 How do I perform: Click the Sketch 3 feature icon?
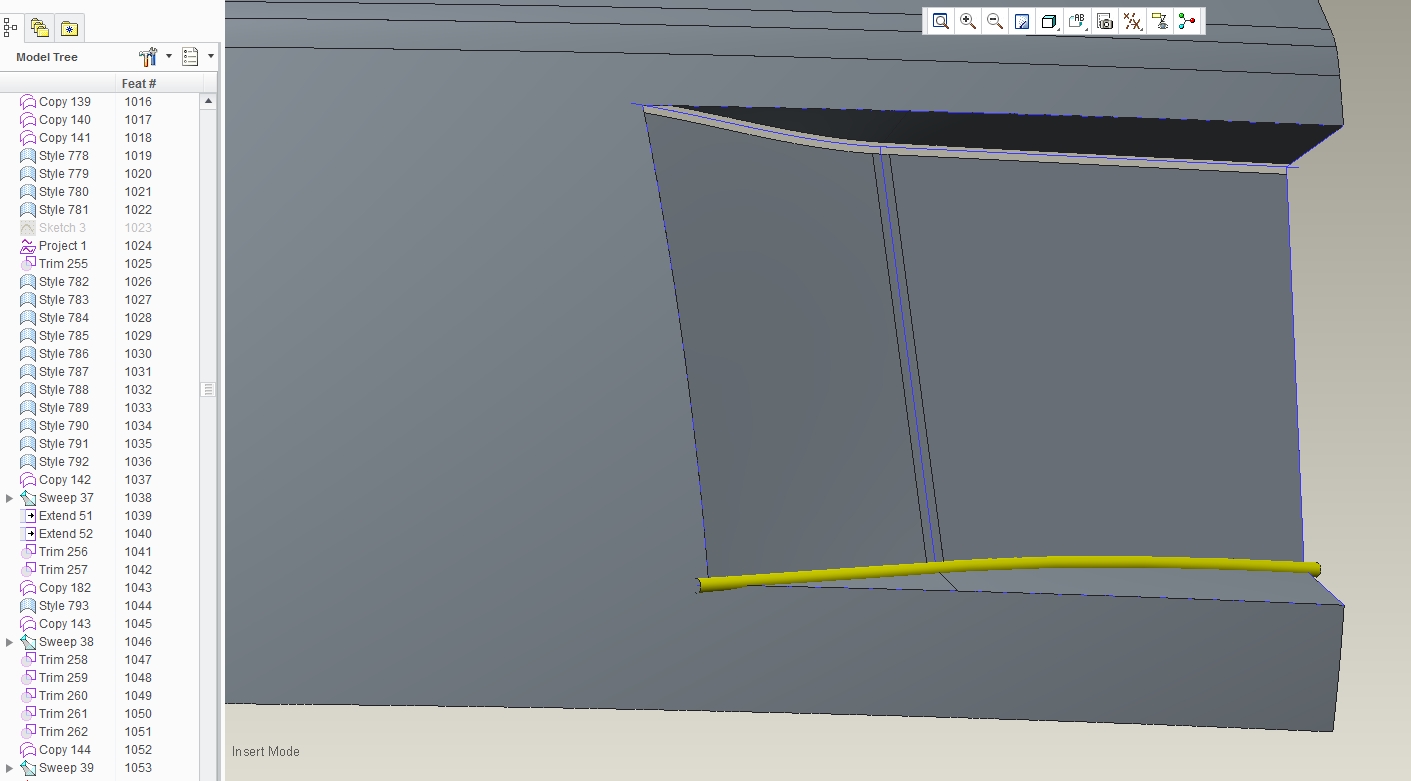(28, 228)
